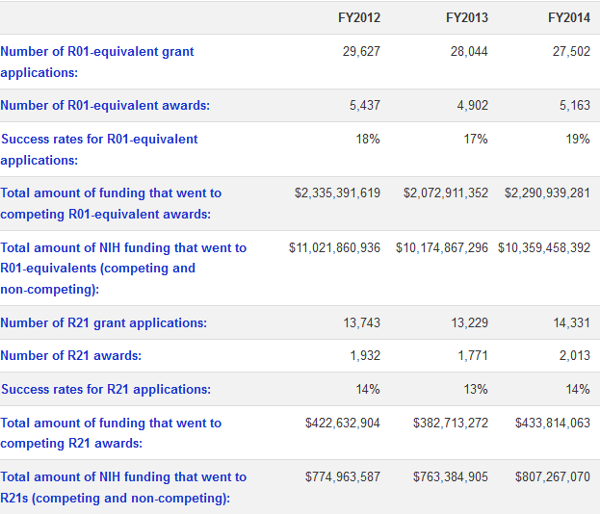
Task: Select 'Success rates for R01-equivalent applications' row label
Action: click(99, 149)
